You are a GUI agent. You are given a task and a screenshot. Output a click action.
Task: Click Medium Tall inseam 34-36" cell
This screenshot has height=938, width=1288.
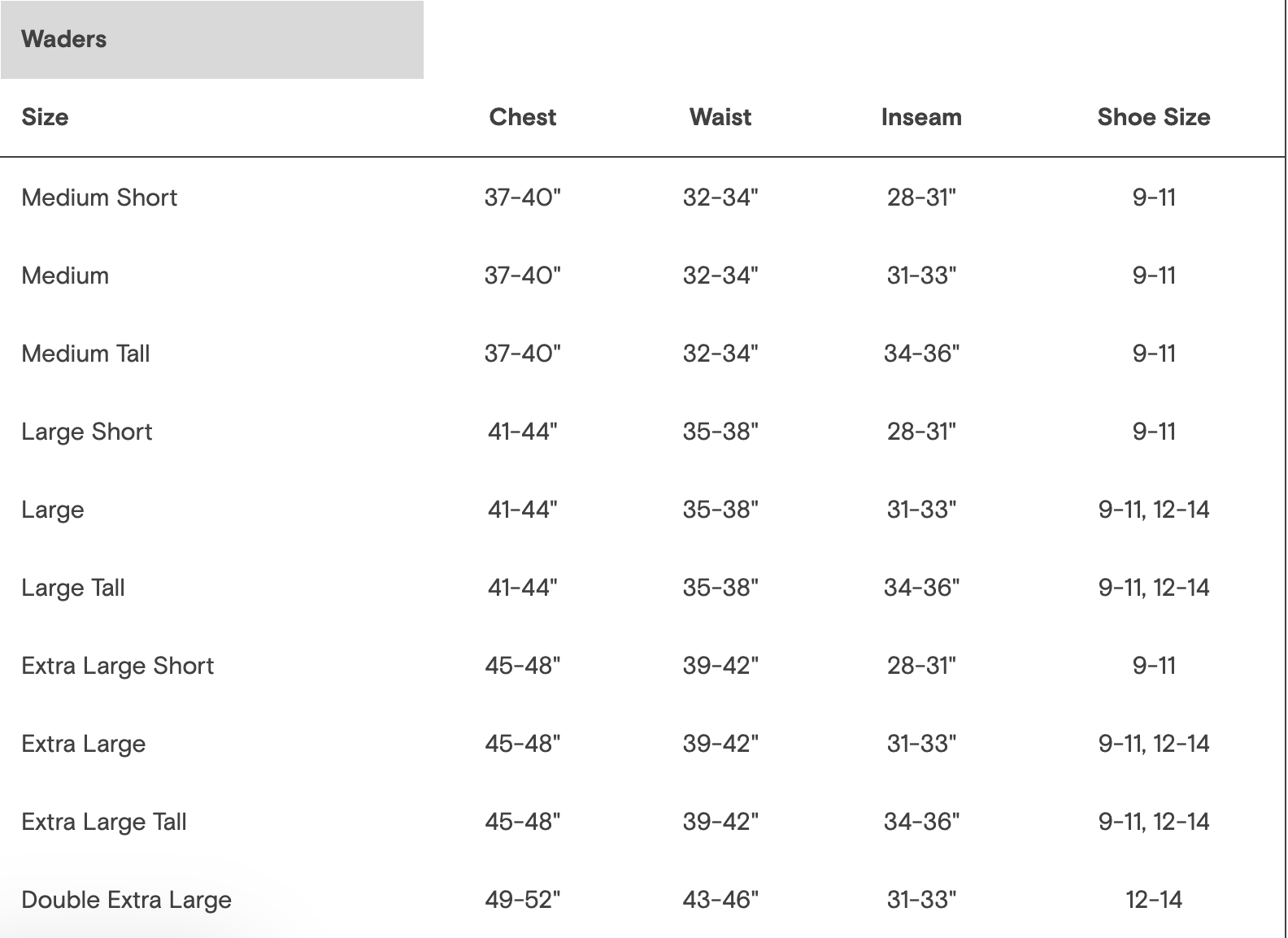[921, 354]
